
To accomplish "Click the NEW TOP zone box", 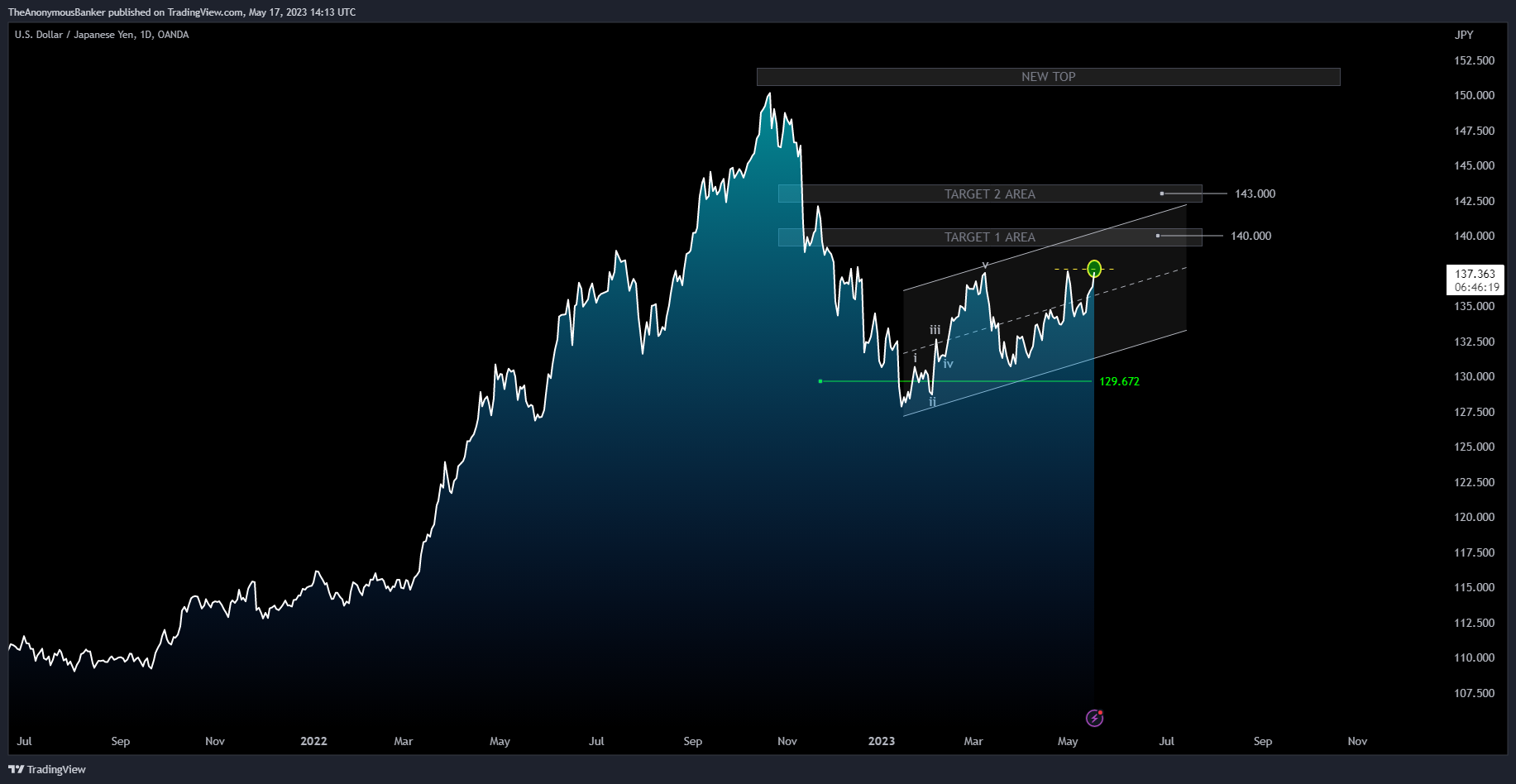I will pos(1048,77).
